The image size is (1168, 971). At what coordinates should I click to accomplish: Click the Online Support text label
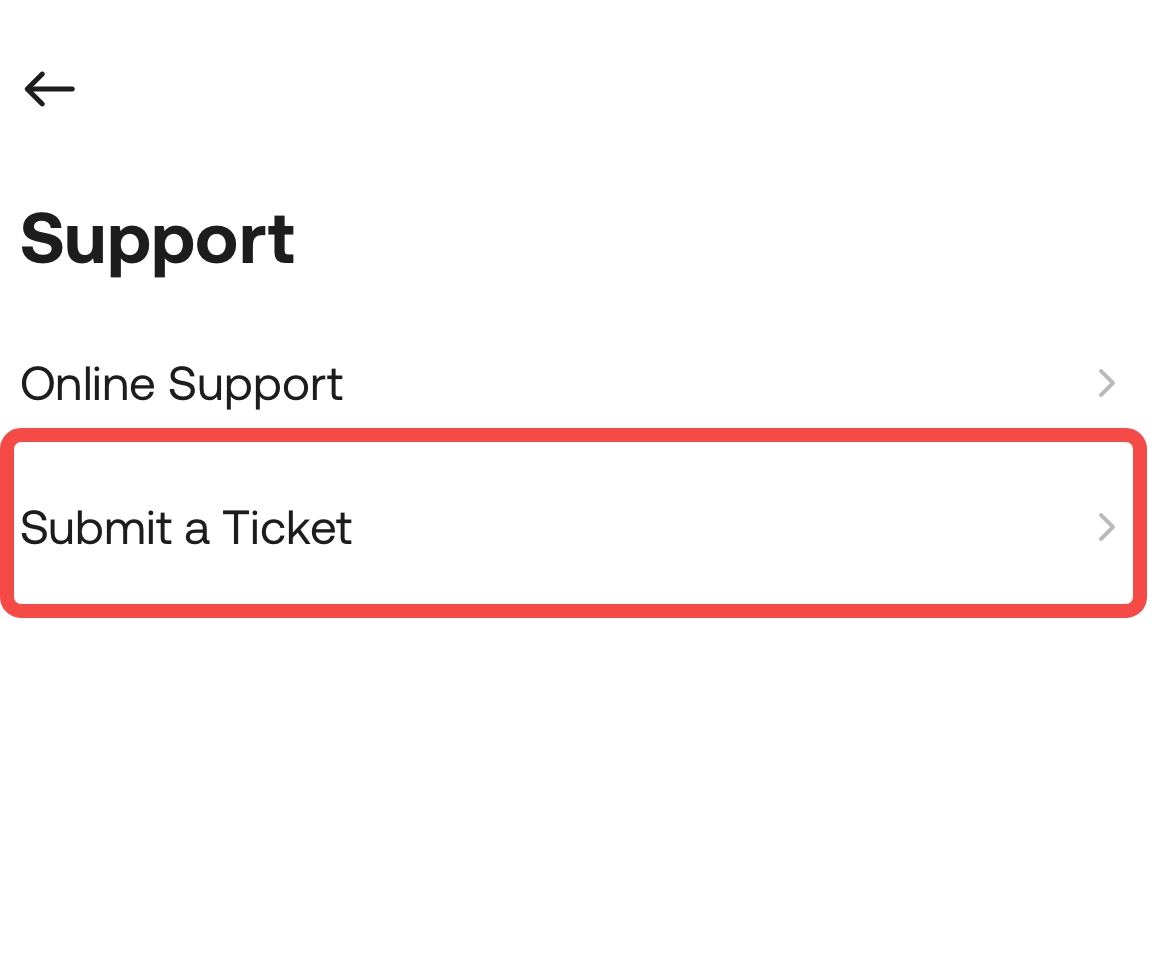click(x=182, y=385)
